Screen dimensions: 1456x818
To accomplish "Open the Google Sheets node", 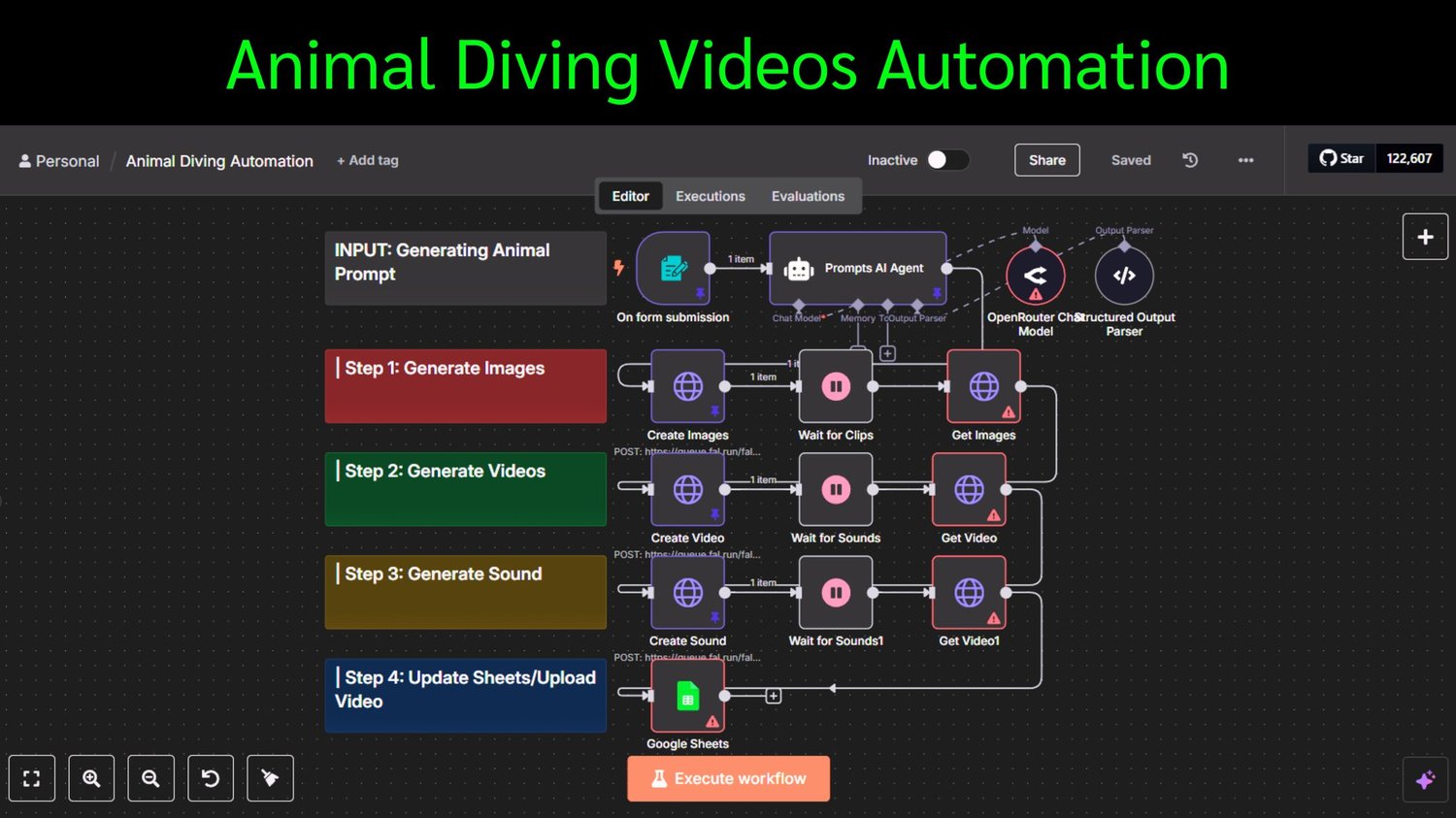I will pyautogui.click(x=688, y=696).
